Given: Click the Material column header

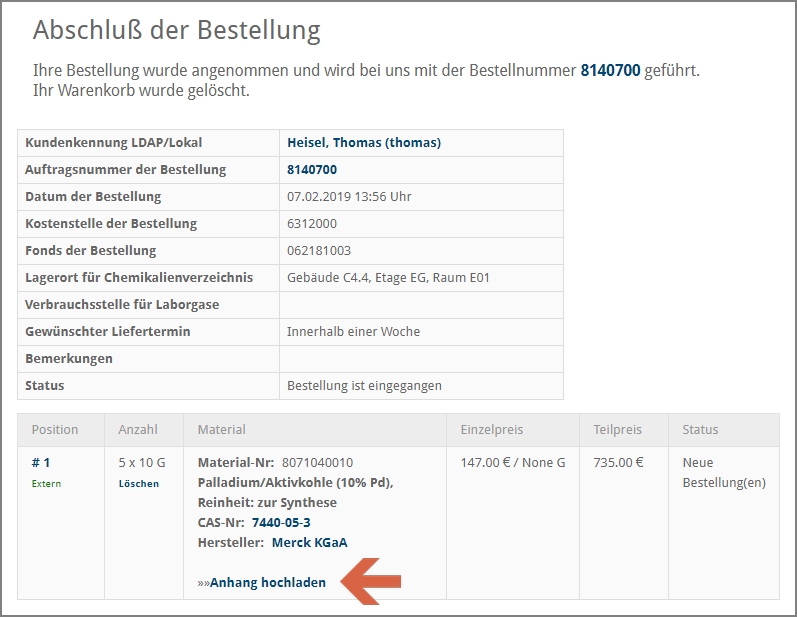Looking at the screenshot, I should (222, 430).
